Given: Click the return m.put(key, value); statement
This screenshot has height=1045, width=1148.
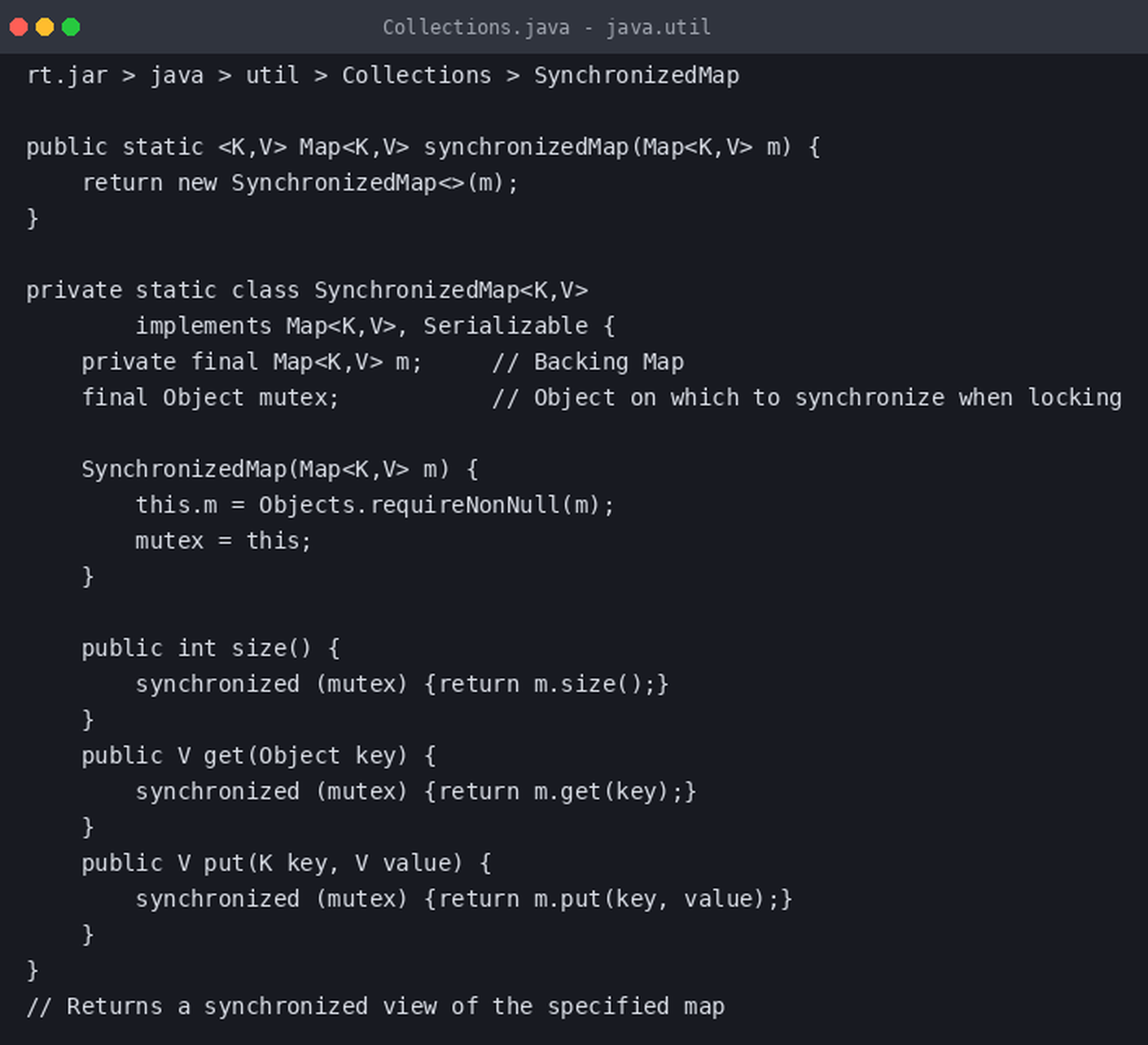Looking at the screenshot, I should pos(609,899).
